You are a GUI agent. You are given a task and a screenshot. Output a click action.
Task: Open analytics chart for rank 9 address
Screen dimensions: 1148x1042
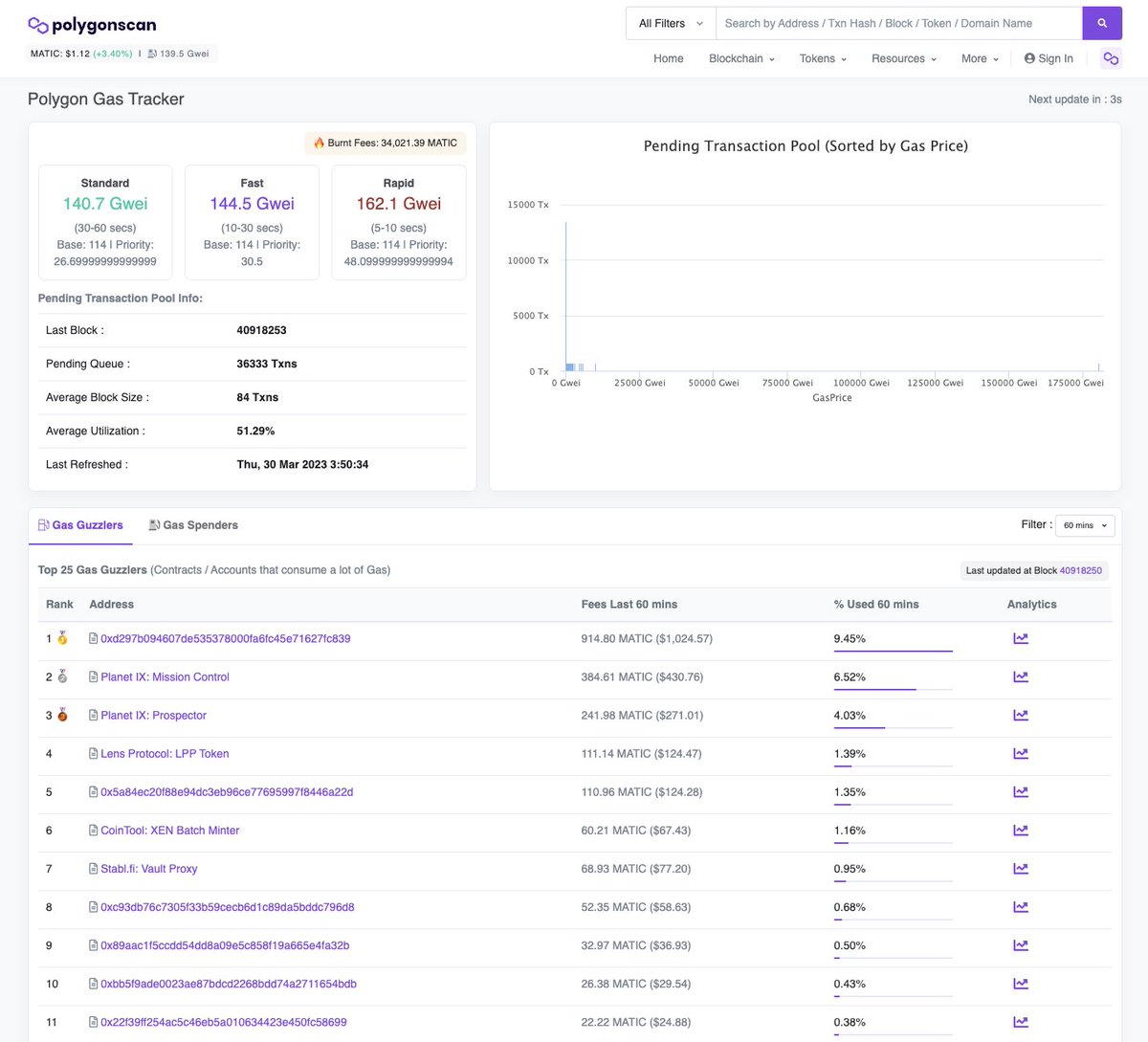(x=1021, y=944)
